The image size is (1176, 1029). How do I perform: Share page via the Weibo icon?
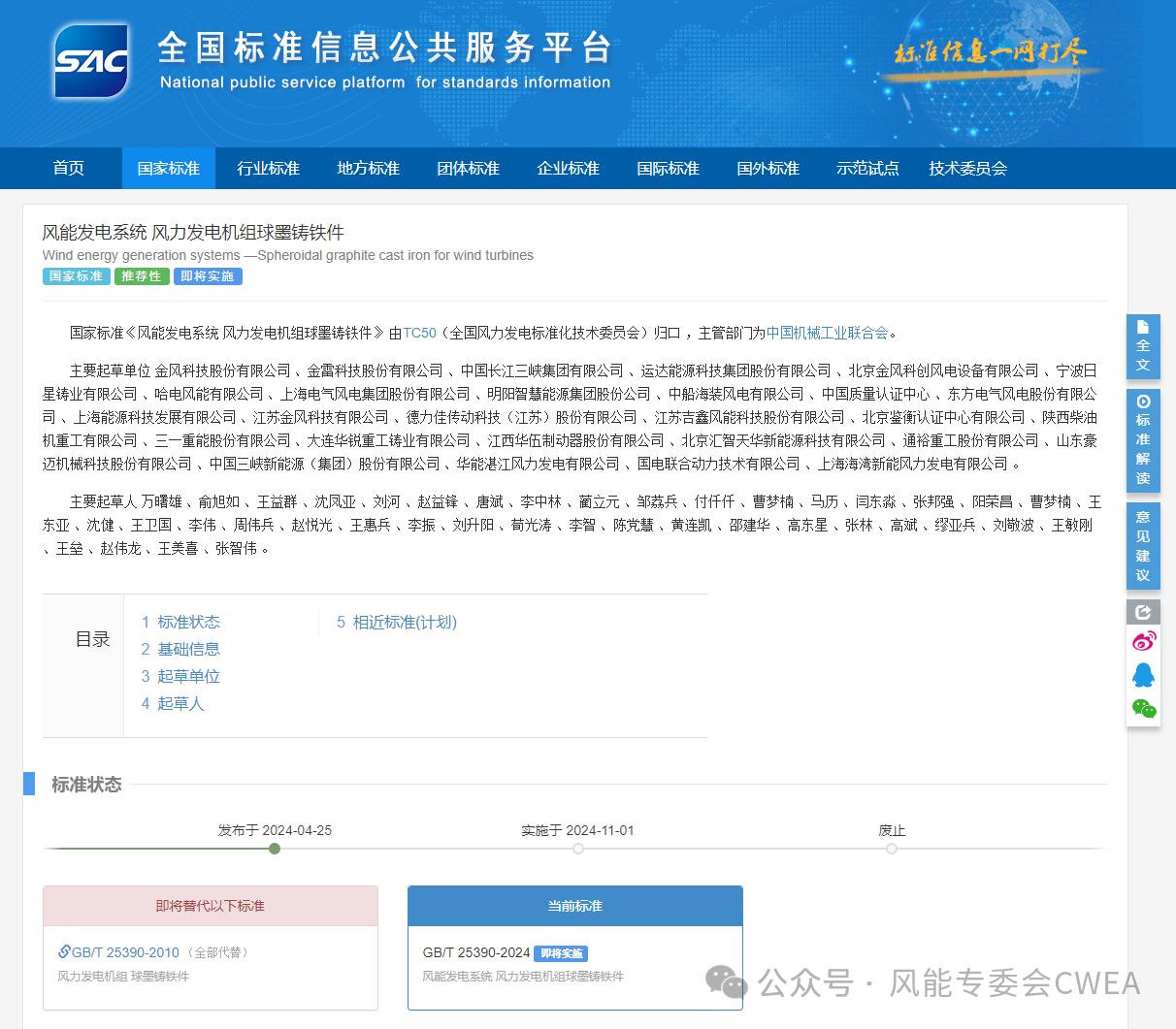pyautogui.click(x=1143, y=640)
